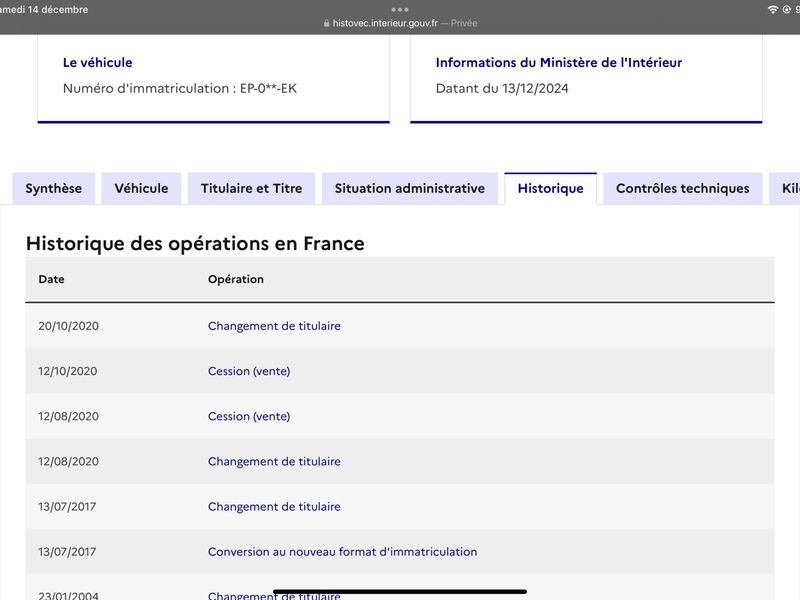800x600 pixels.
Task: Click Cession (vente) dated 12/10/2020
Action: (x=249, y=371)
